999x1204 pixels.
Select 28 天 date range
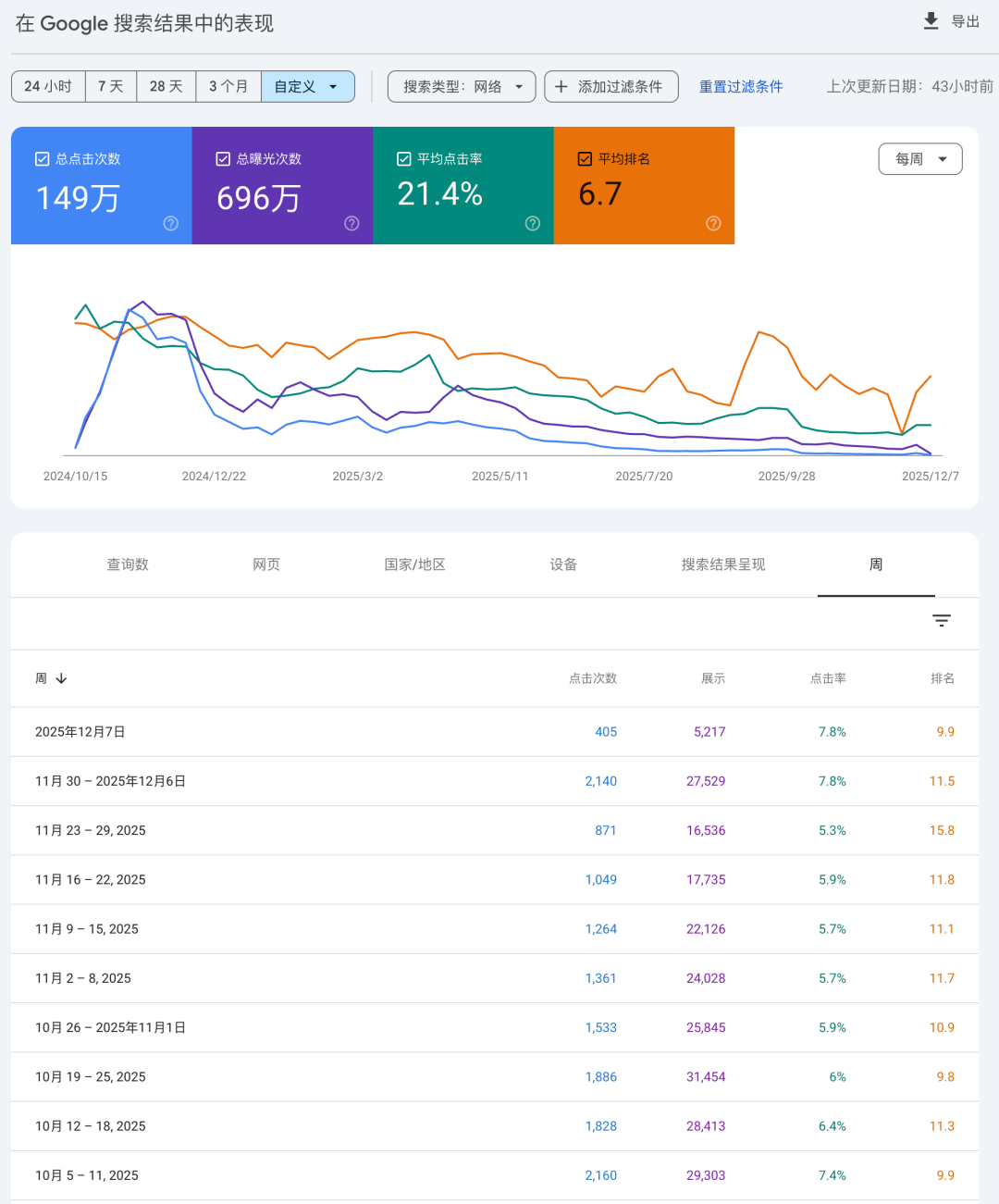click(166, 86)
